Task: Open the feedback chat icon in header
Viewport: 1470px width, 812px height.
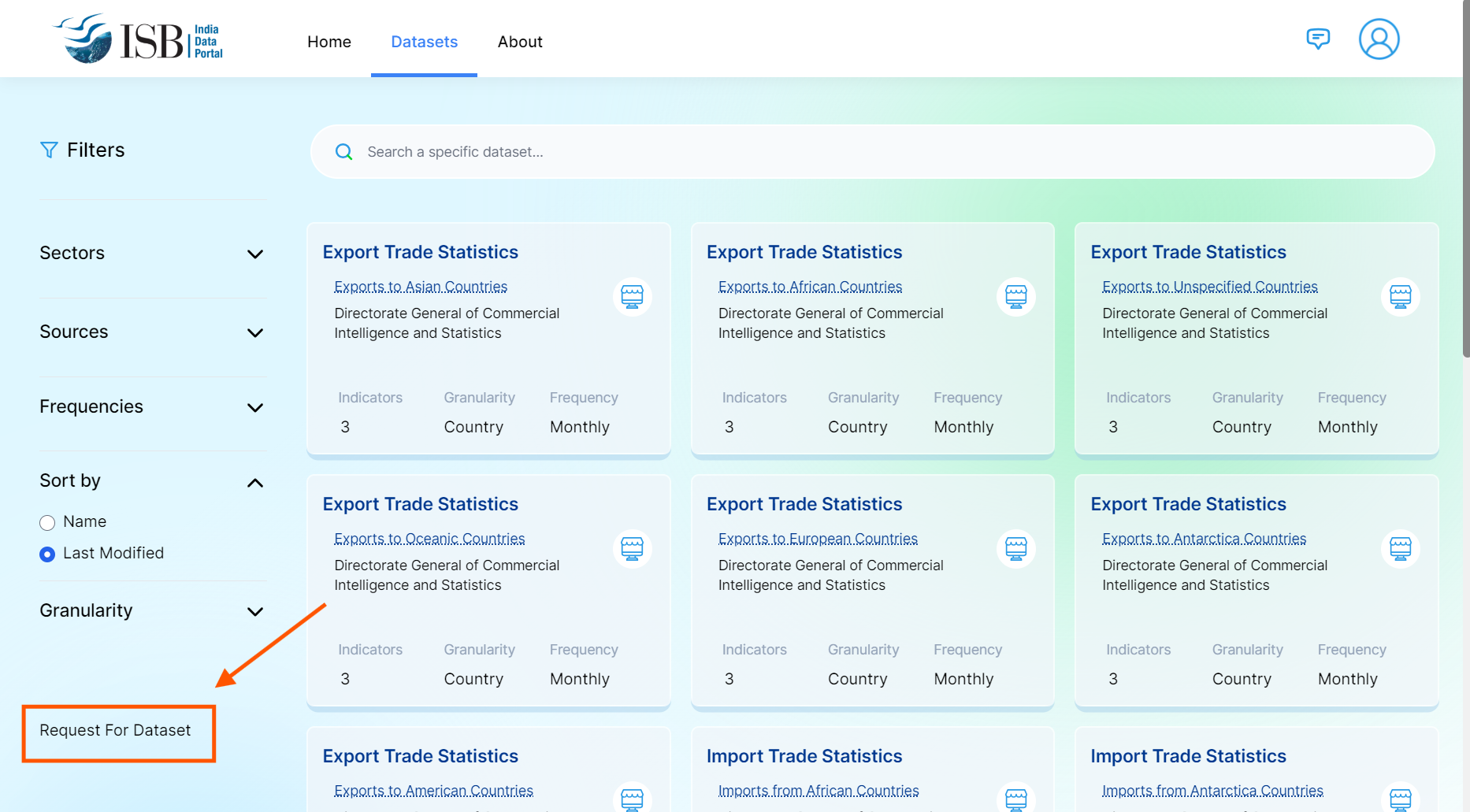Action: 1318,39
